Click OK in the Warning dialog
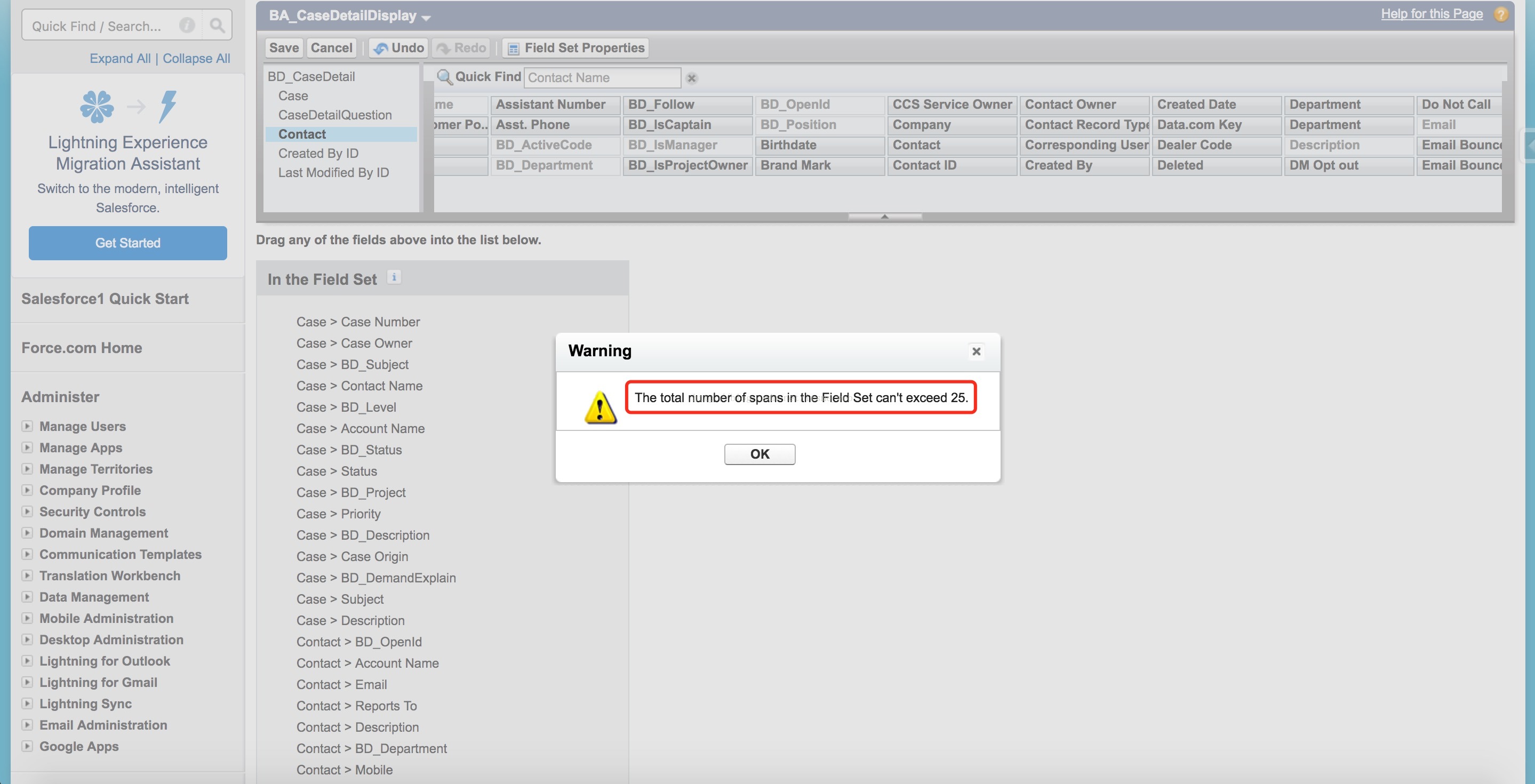This screenshot has width=1535, height=784. [x=759, y=454]
